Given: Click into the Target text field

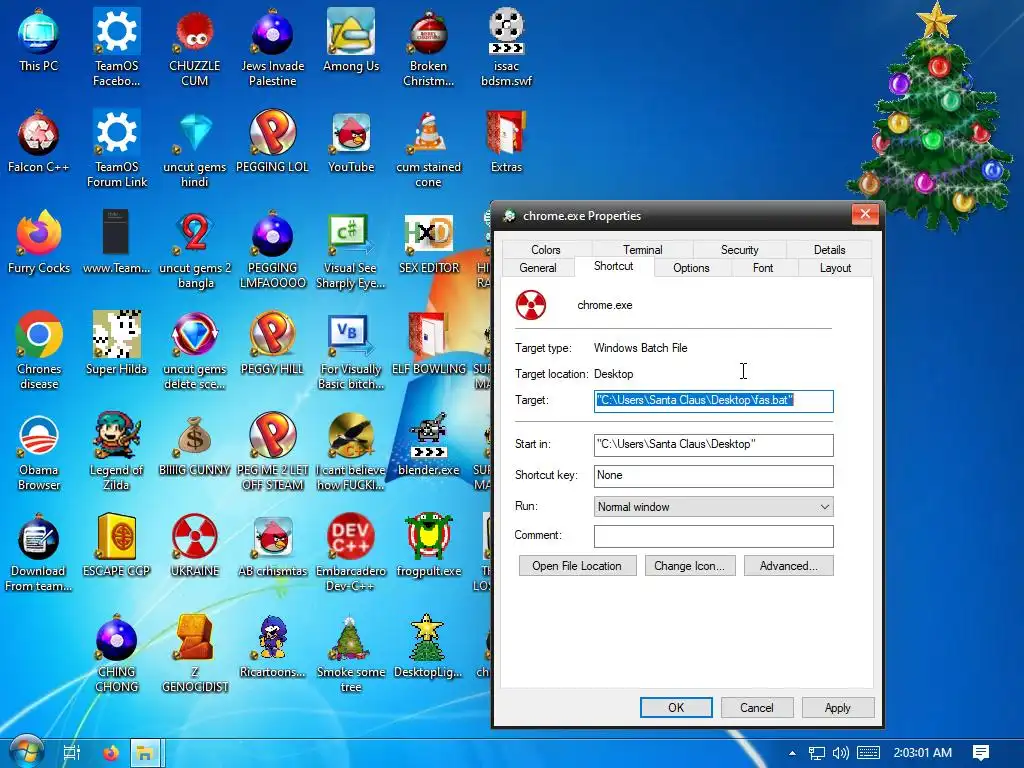Looking at the screenshot, I should (x=713, y=400).
